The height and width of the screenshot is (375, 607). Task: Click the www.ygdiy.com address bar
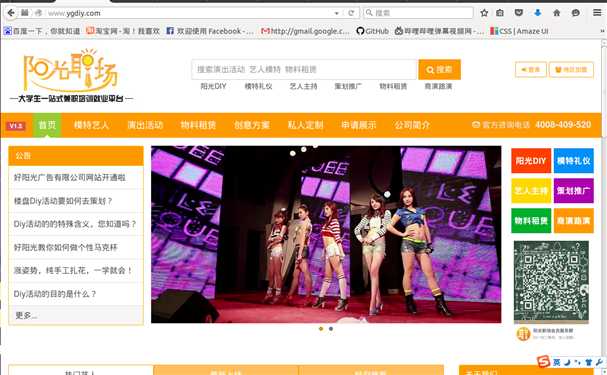186,13
